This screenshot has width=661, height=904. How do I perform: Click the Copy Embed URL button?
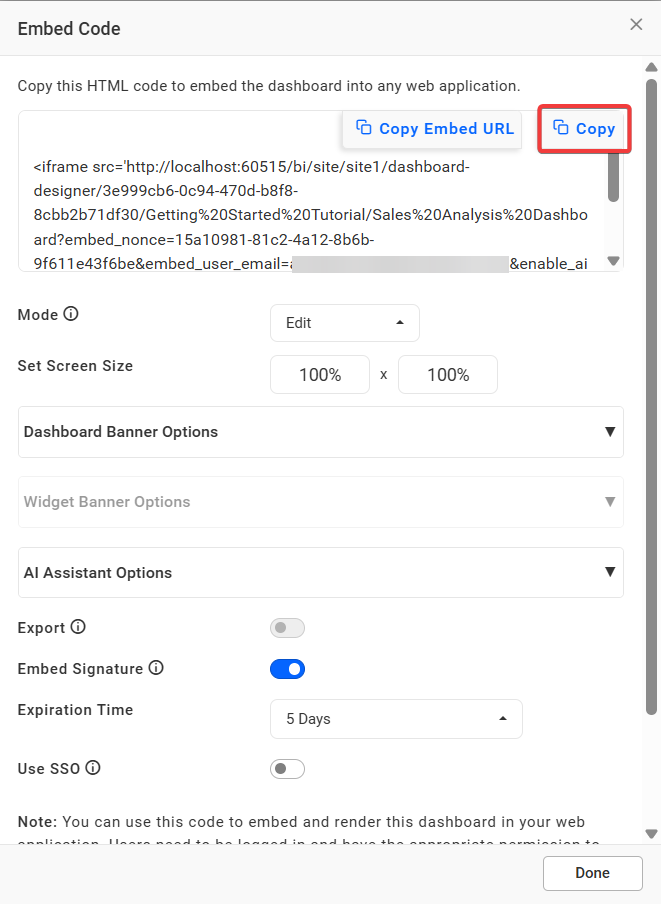coord(434,129)
